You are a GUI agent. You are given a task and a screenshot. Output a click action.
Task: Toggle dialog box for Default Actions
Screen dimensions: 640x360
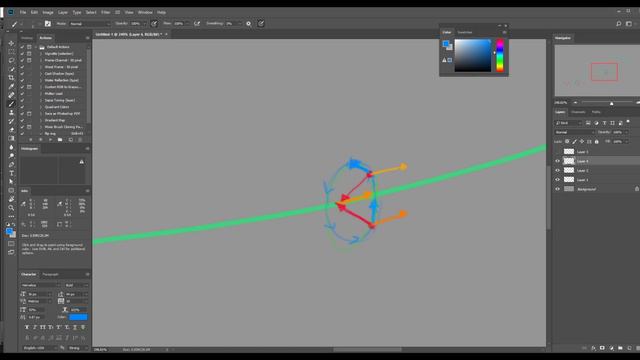point(29,47)
